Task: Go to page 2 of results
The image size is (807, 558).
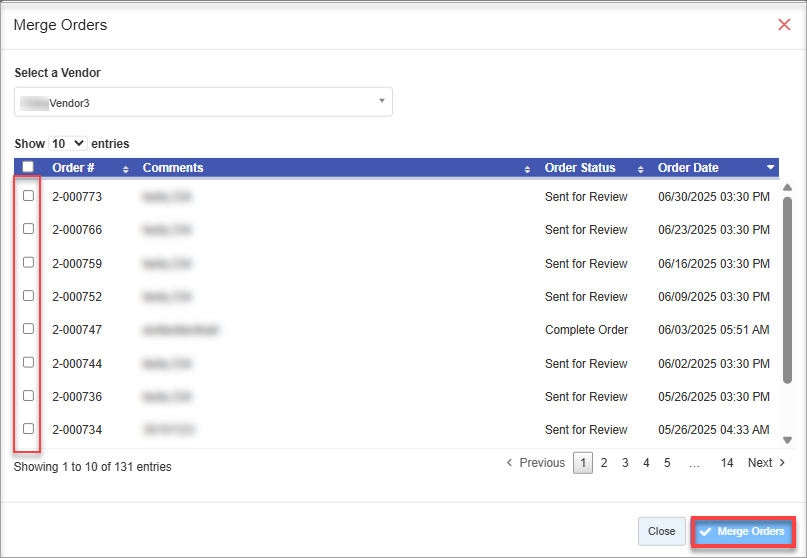Action: pos(604,463)
